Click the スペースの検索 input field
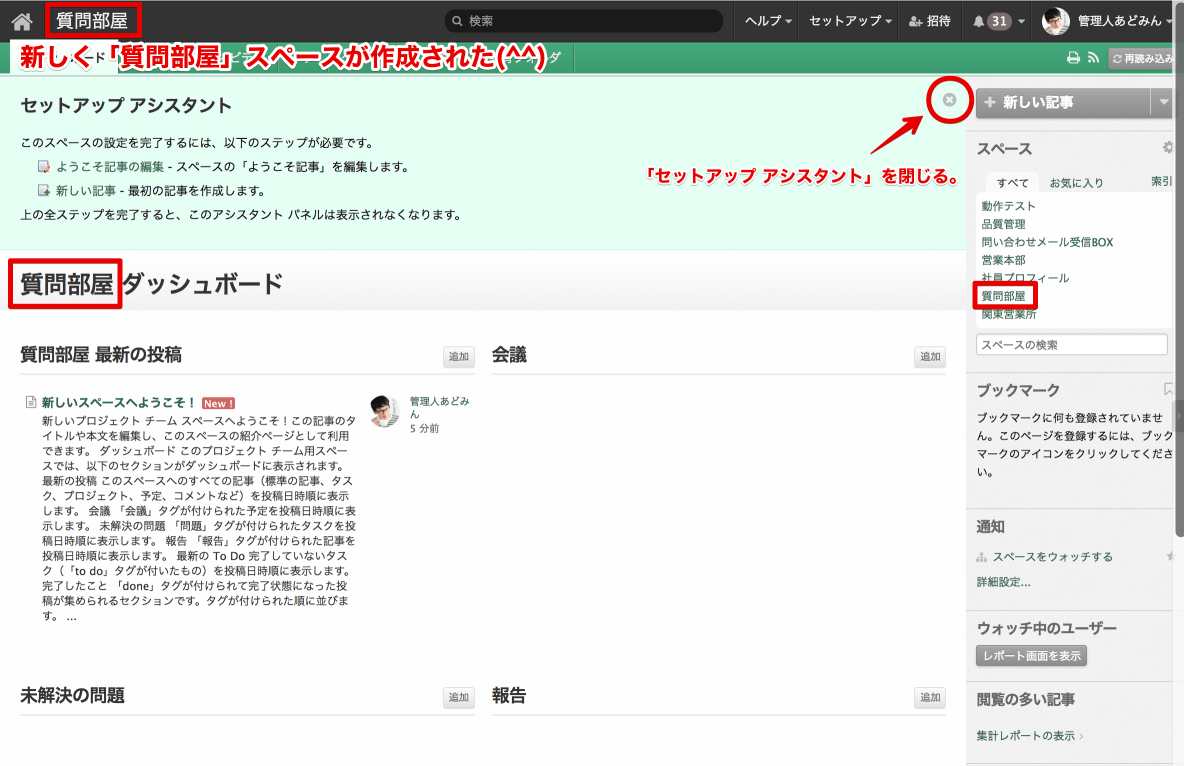Screen dimensions: 1184x766 1071,345
